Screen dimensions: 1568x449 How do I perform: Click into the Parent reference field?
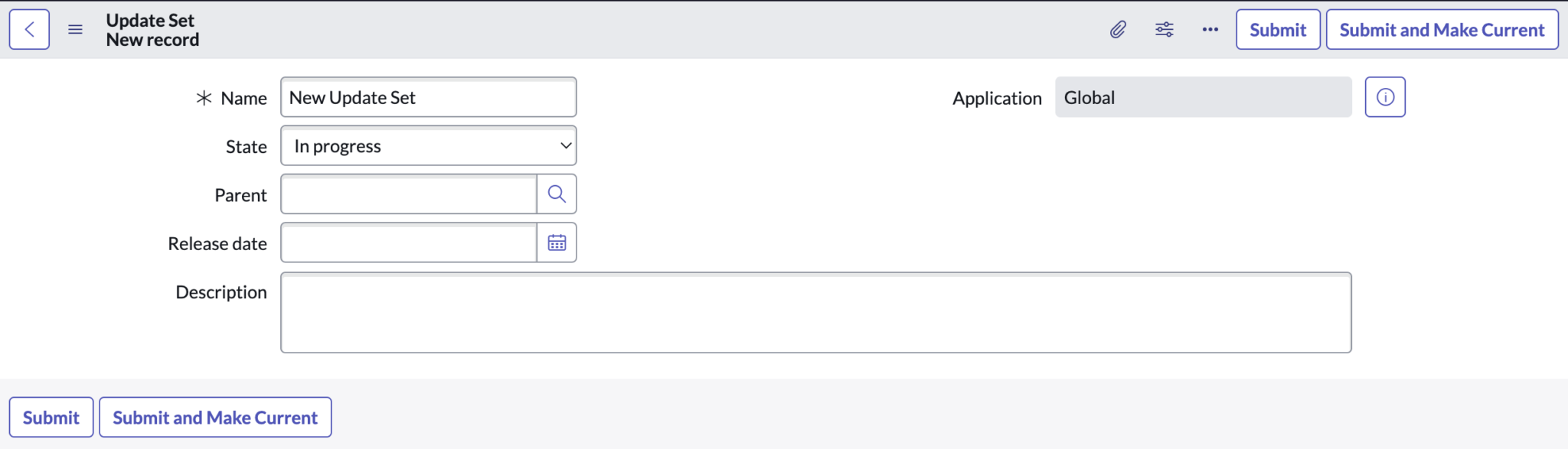(409, 194)
